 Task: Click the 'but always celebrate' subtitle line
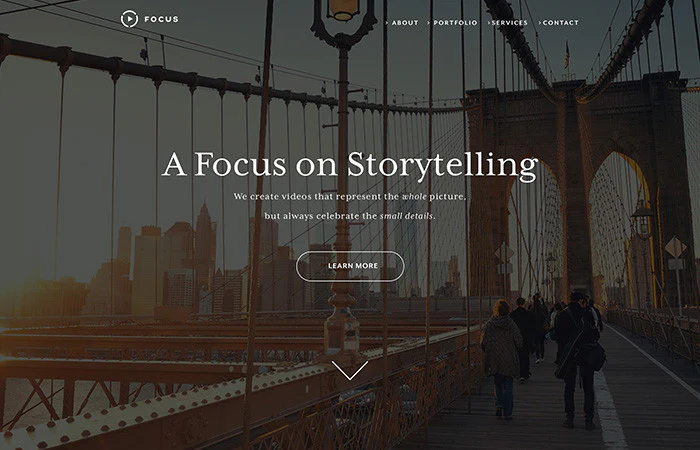(x=350, y=216)
